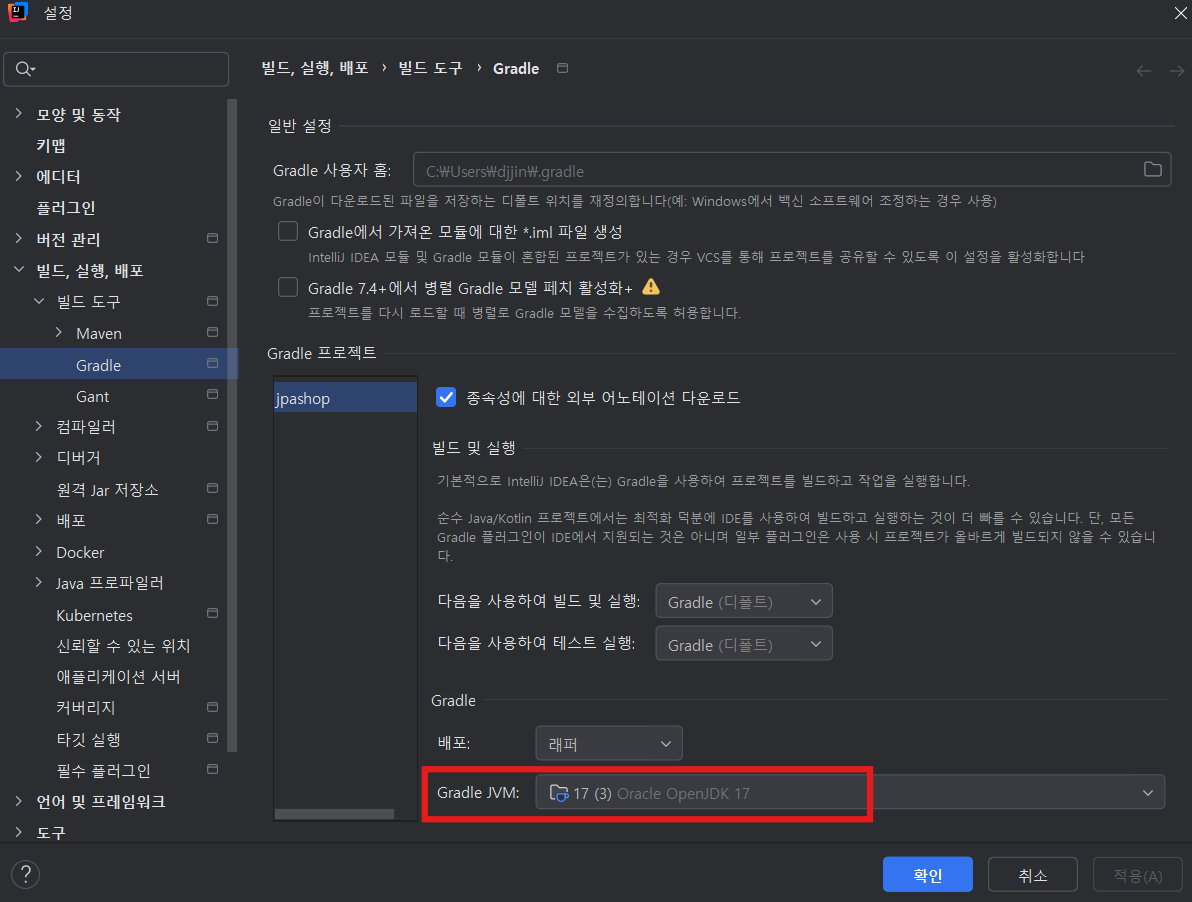Collapse the 빌드 도구 tree node
This screenshot has width=1192, height=902.
39,301
